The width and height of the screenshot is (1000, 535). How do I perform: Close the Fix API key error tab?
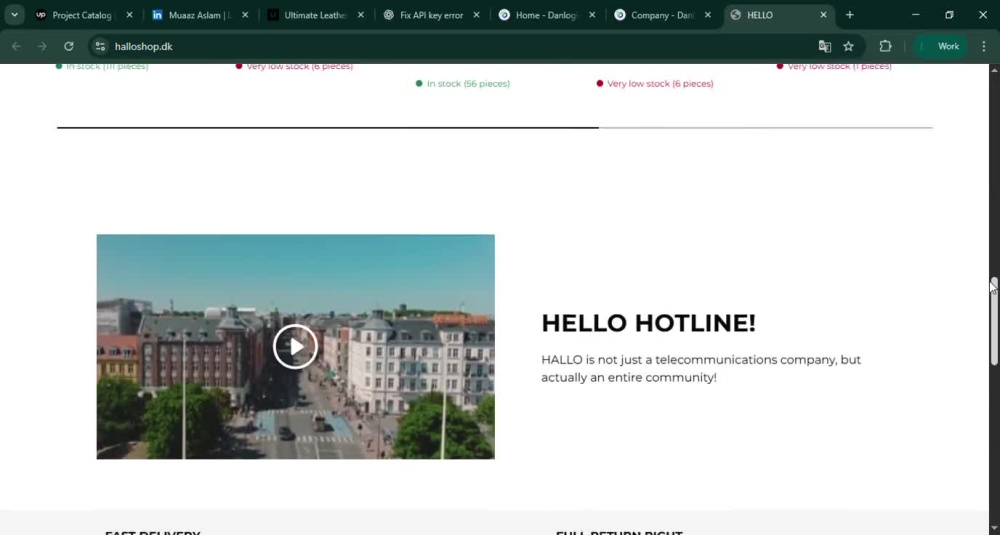(x=476, y=15)
